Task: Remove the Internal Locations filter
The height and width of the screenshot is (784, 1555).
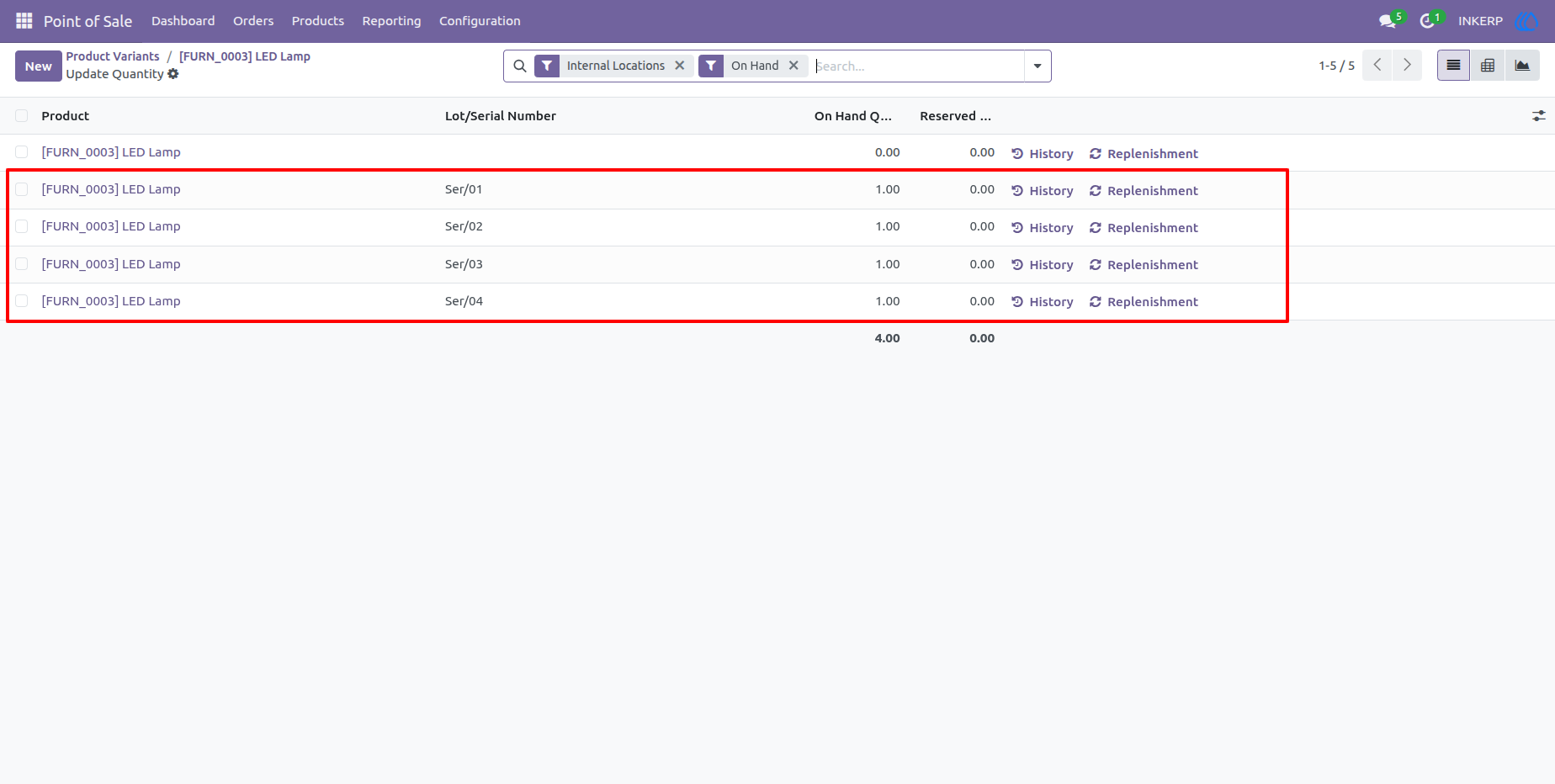Action: pyautogui.click(x=680, y=66)
